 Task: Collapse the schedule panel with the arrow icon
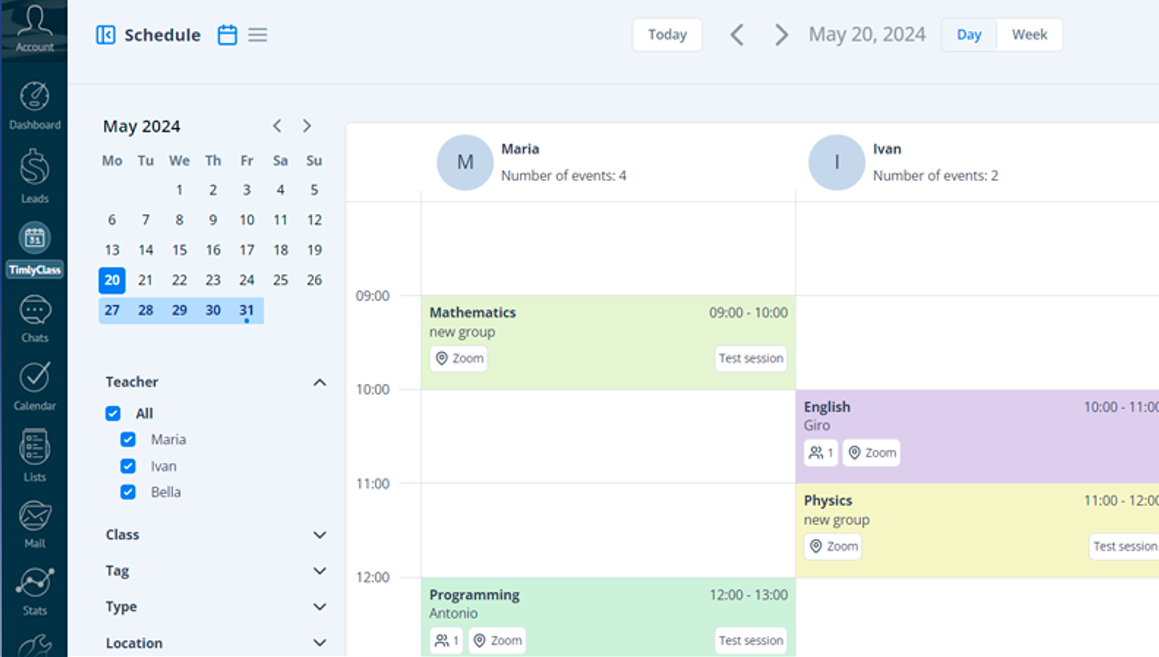point(106,34)
